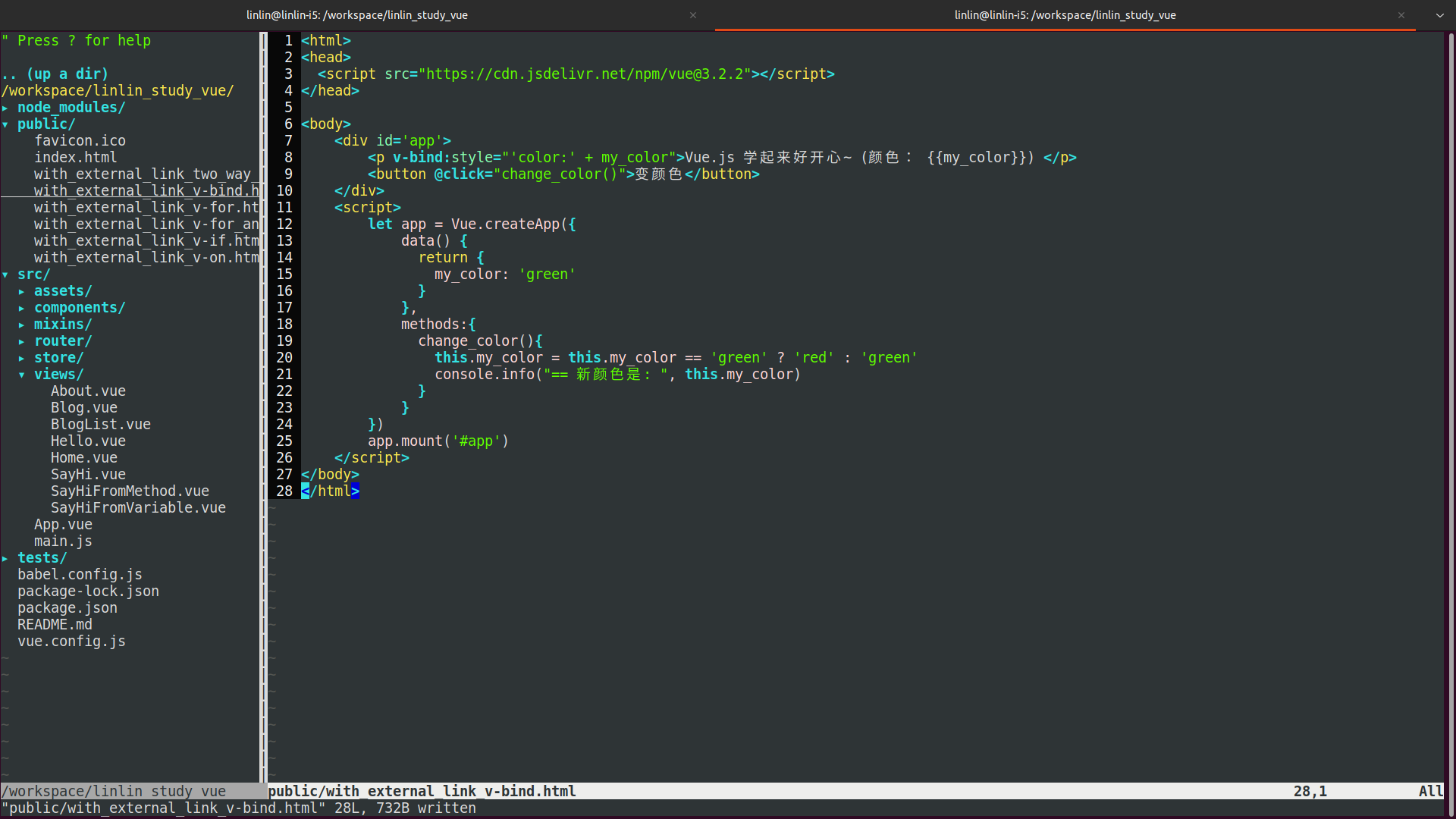The width and height of the screenshot is (1456, 819).
Task: Open favicon.ico in the file tree
Action: point(80,141)
